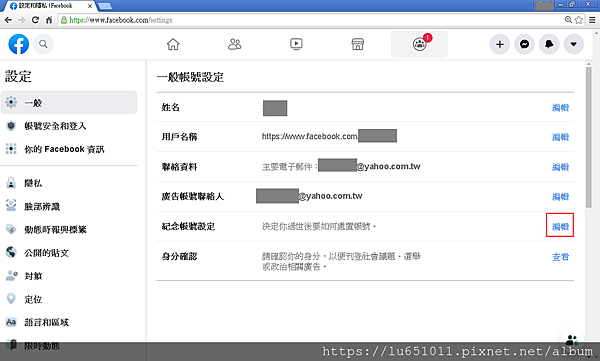Go to the Home feed icon

173,44
